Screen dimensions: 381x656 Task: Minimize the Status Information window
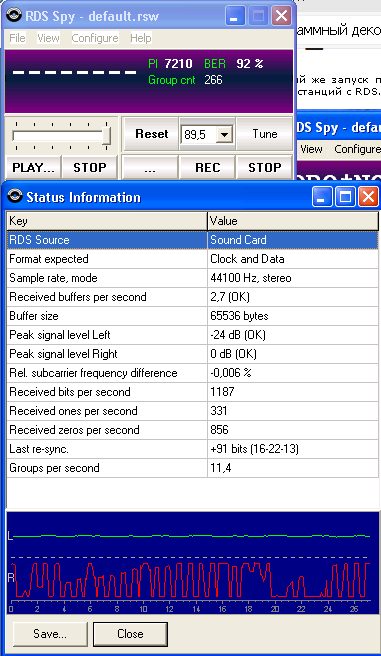(x=322, y=196)
